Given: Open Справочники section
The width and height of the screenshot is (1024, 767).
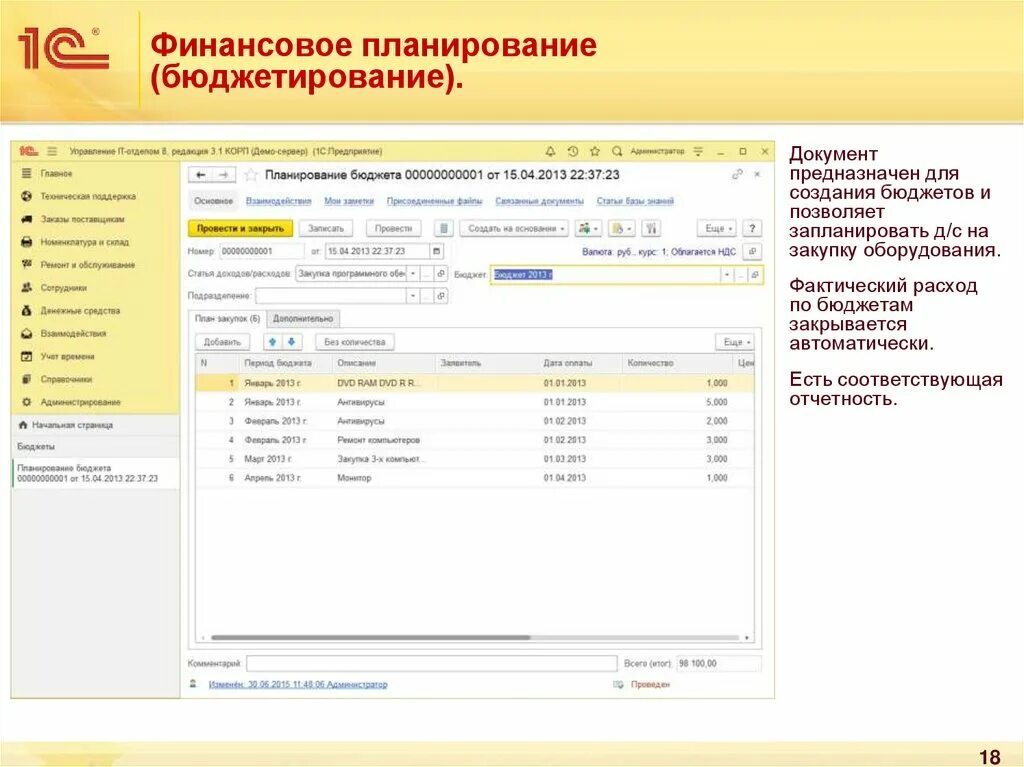Looking at the screenshot, I should tap(65, 379).
